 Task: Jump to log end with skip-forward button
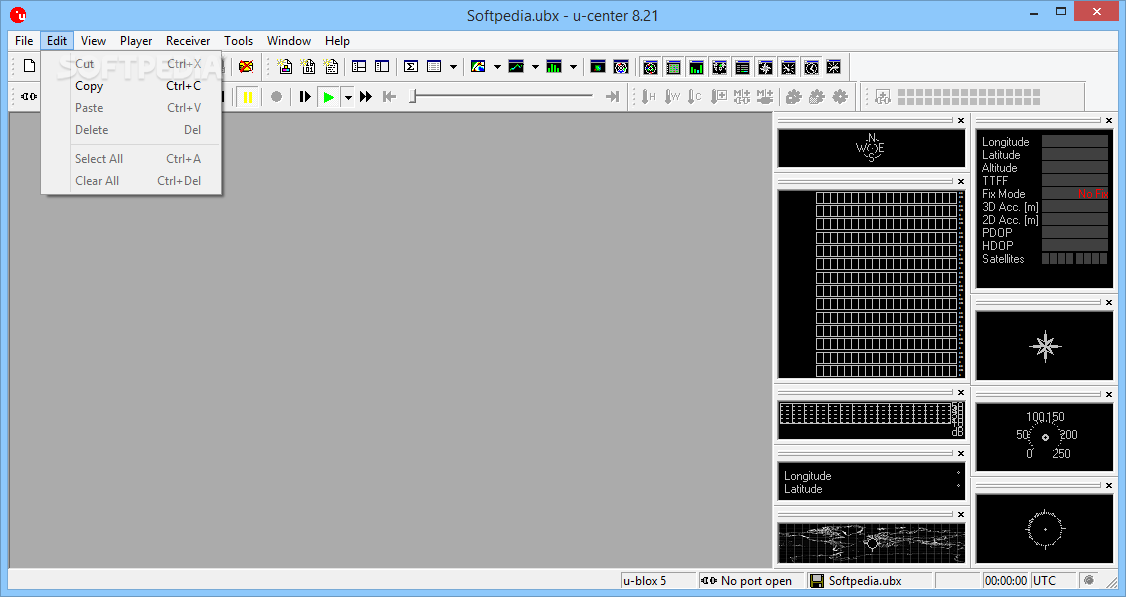(613, 96)
